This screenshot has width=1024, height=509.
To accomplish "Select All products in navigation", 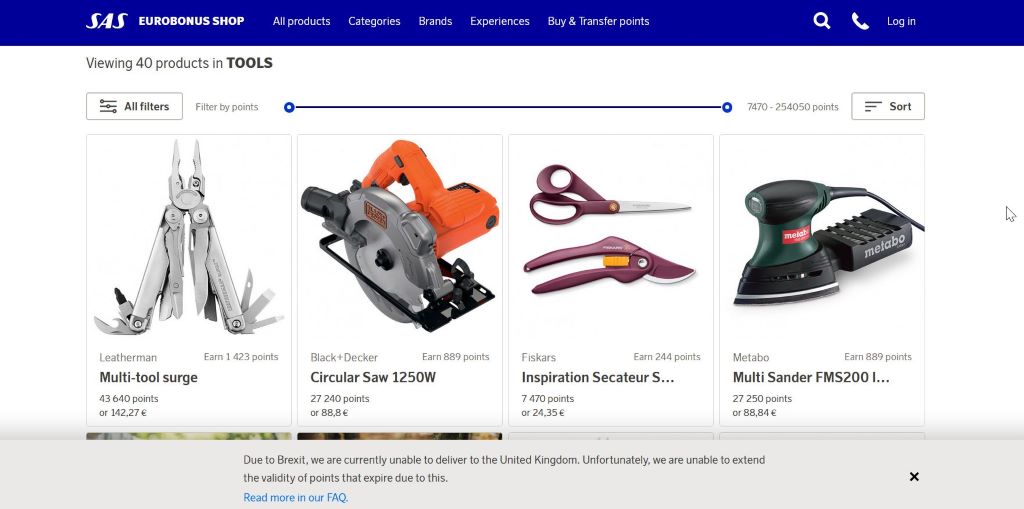I will [302, 22].
